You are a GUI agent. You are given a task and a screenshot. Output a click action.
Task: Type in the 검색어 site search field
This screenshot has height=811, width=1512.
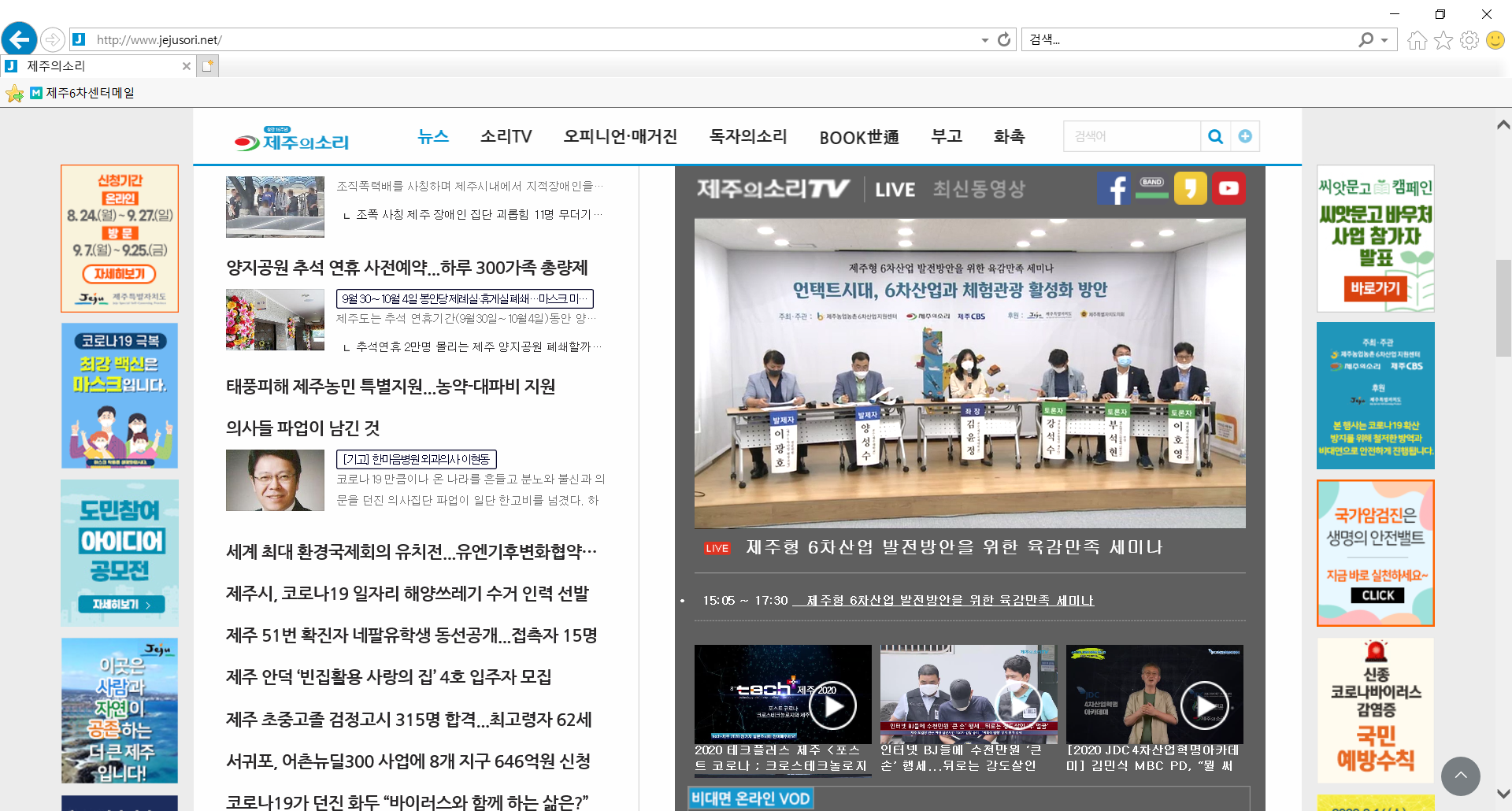pyautogui.click(x=1131, y=136)
